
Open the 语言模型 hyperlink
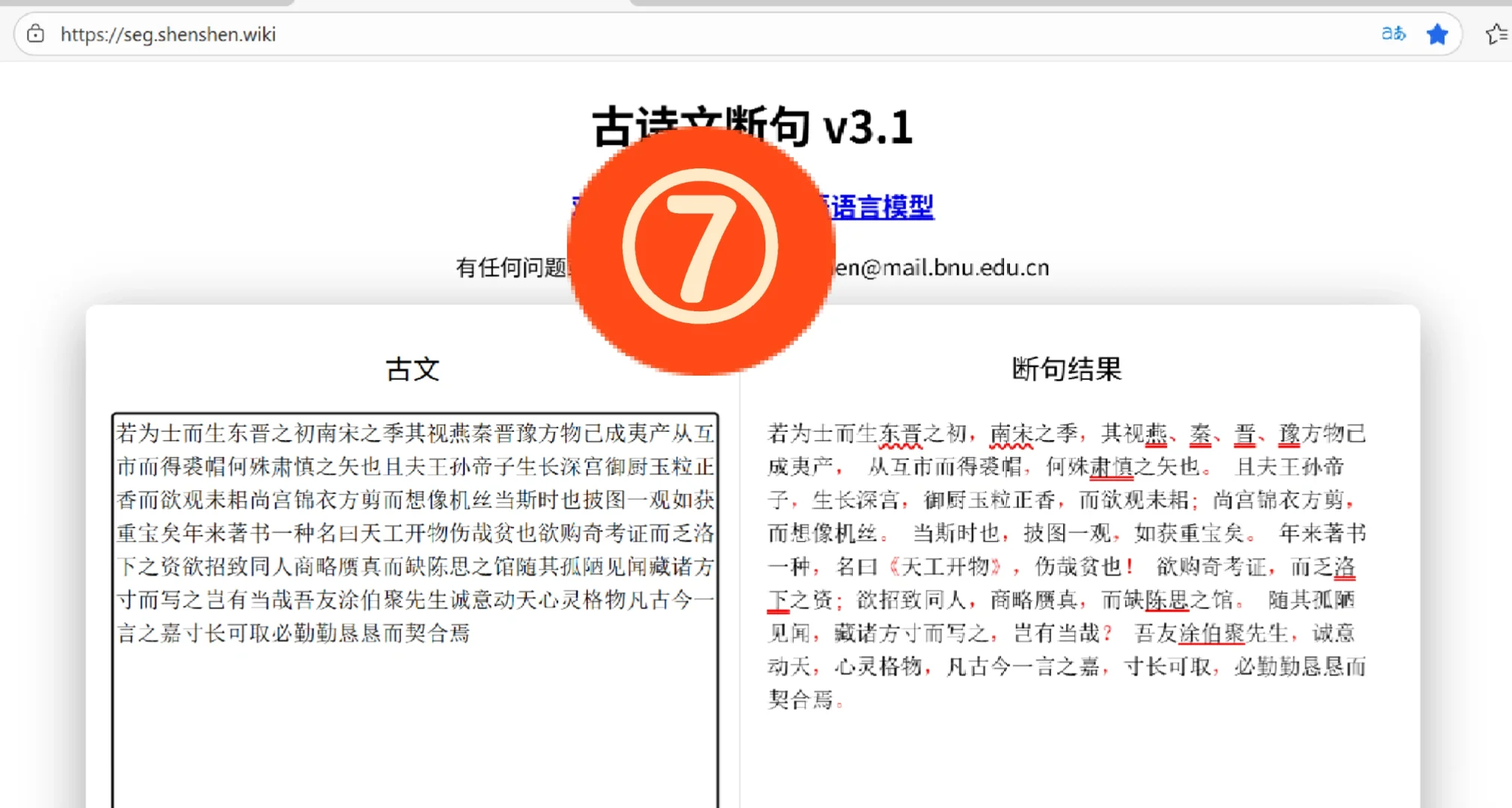click(x=882, y=207)
